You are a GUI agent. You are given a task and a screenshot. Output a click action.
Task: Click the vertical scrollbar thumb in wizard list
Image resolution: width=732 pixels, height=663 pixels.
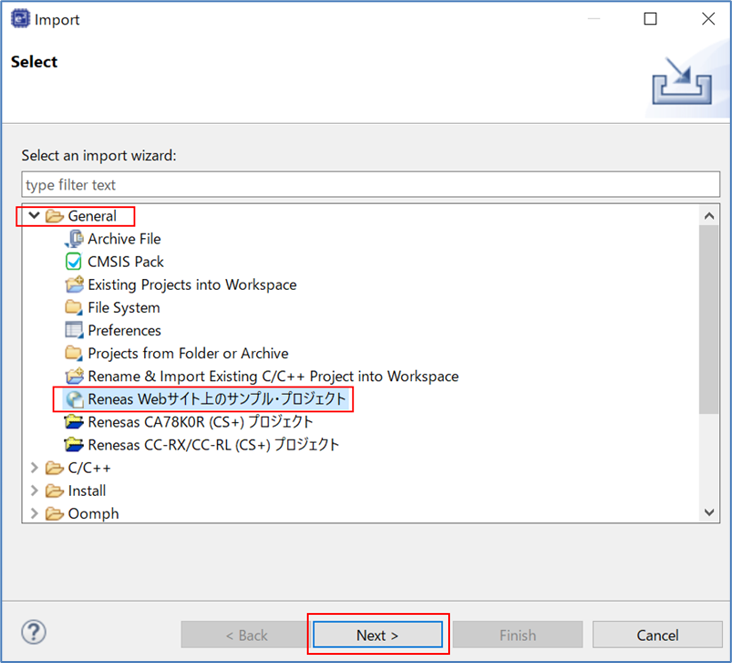click(709, 319)
